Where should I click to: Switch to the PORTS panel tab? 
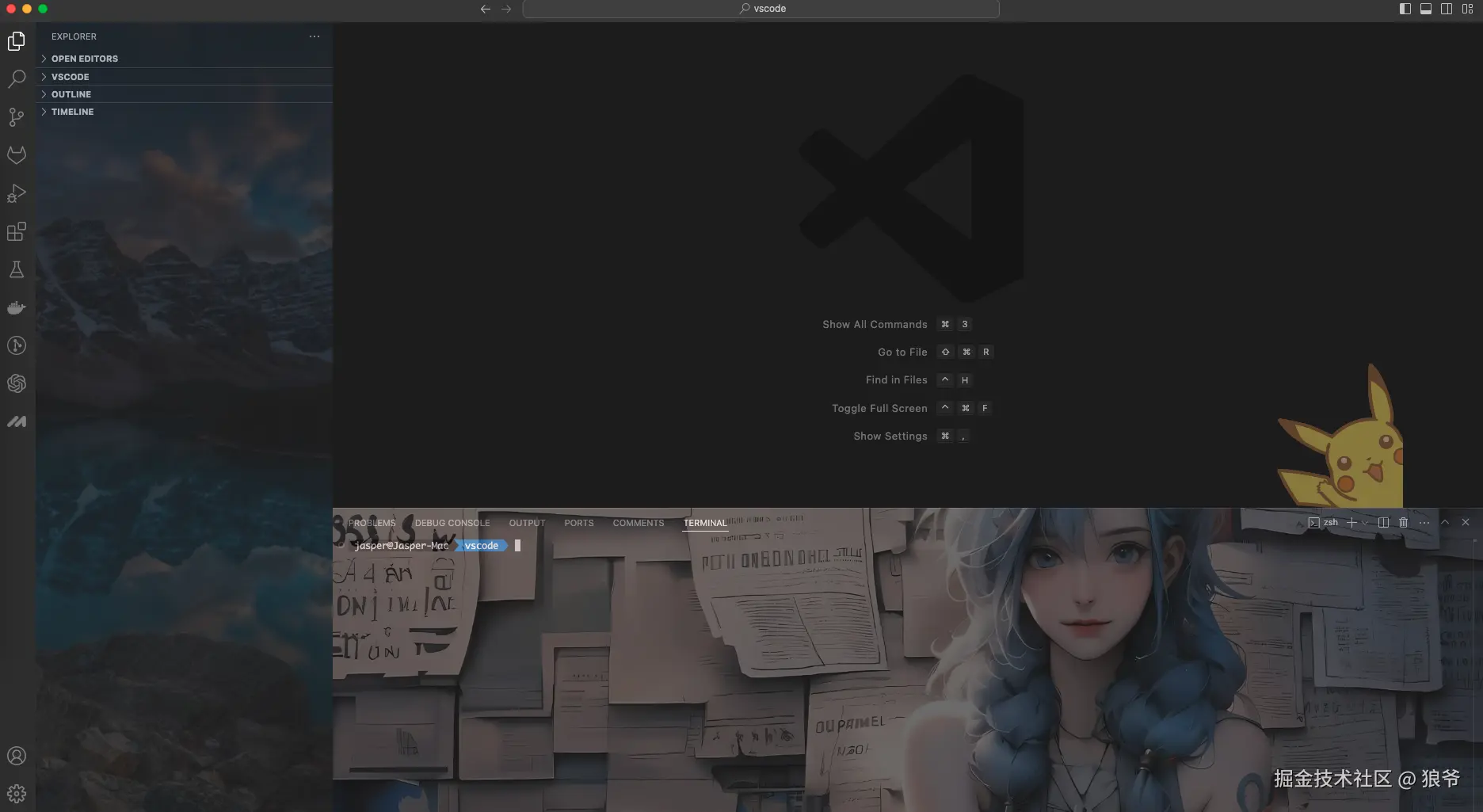[579, 523]
